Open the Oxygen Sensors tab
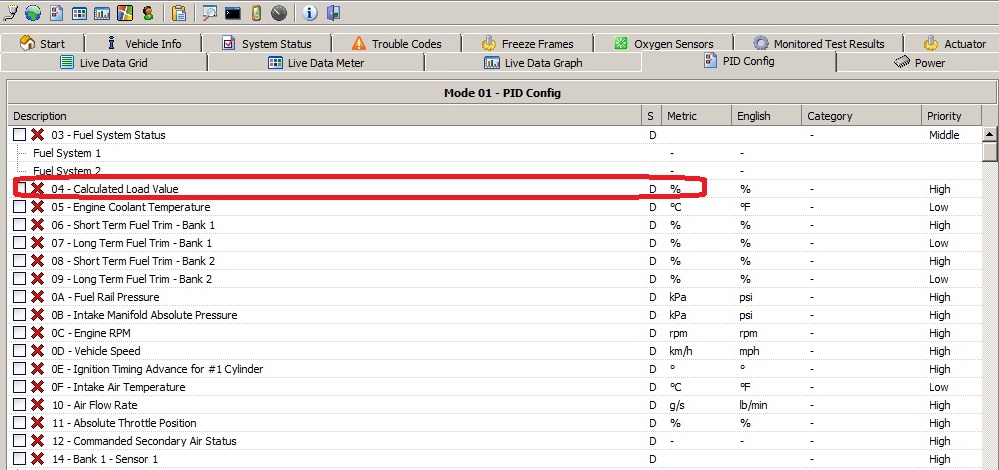This screenshot has width=999, height=470. click(x=663, y=43)
